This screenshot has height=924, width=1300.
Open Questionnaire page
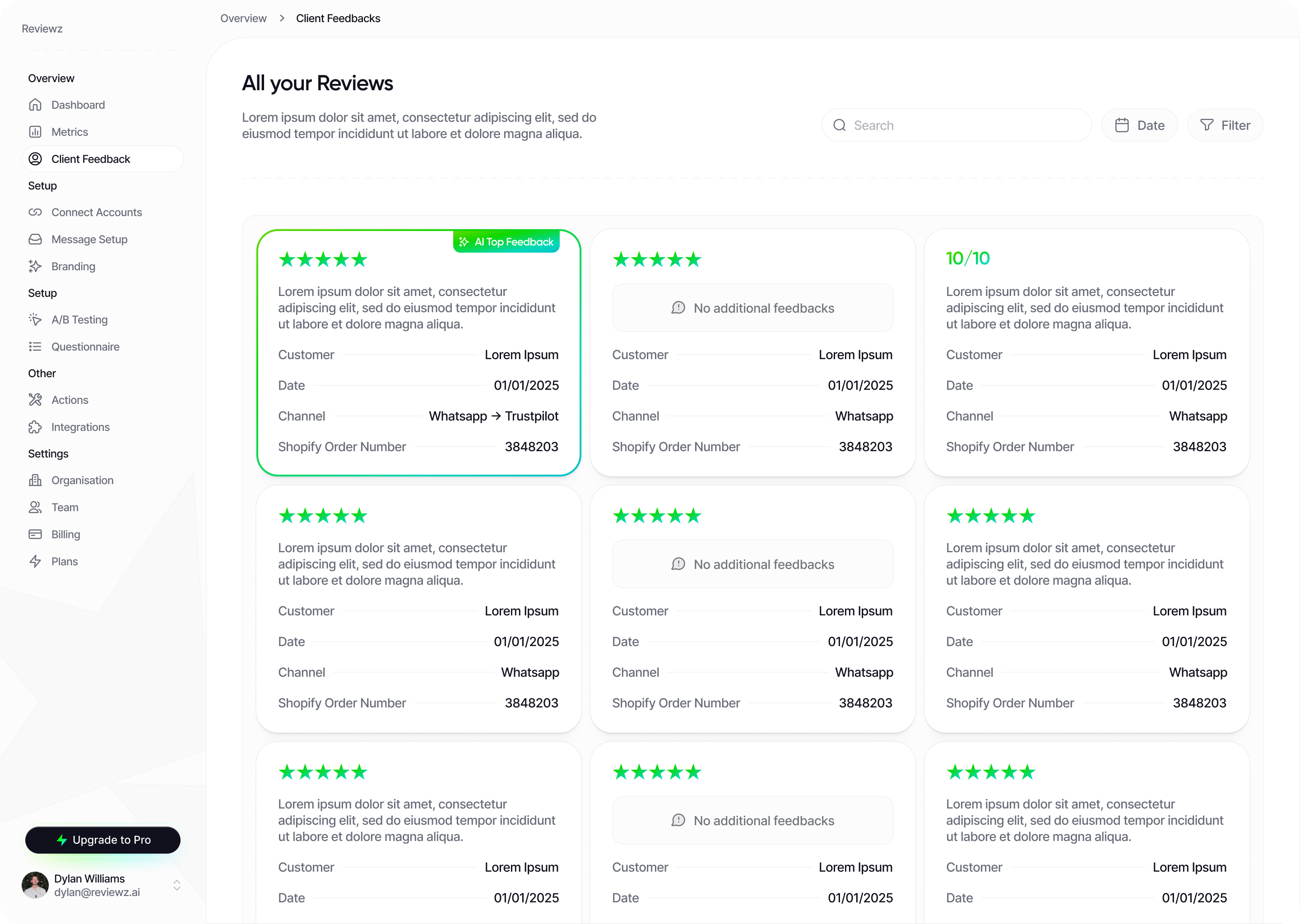coord(102,346)
